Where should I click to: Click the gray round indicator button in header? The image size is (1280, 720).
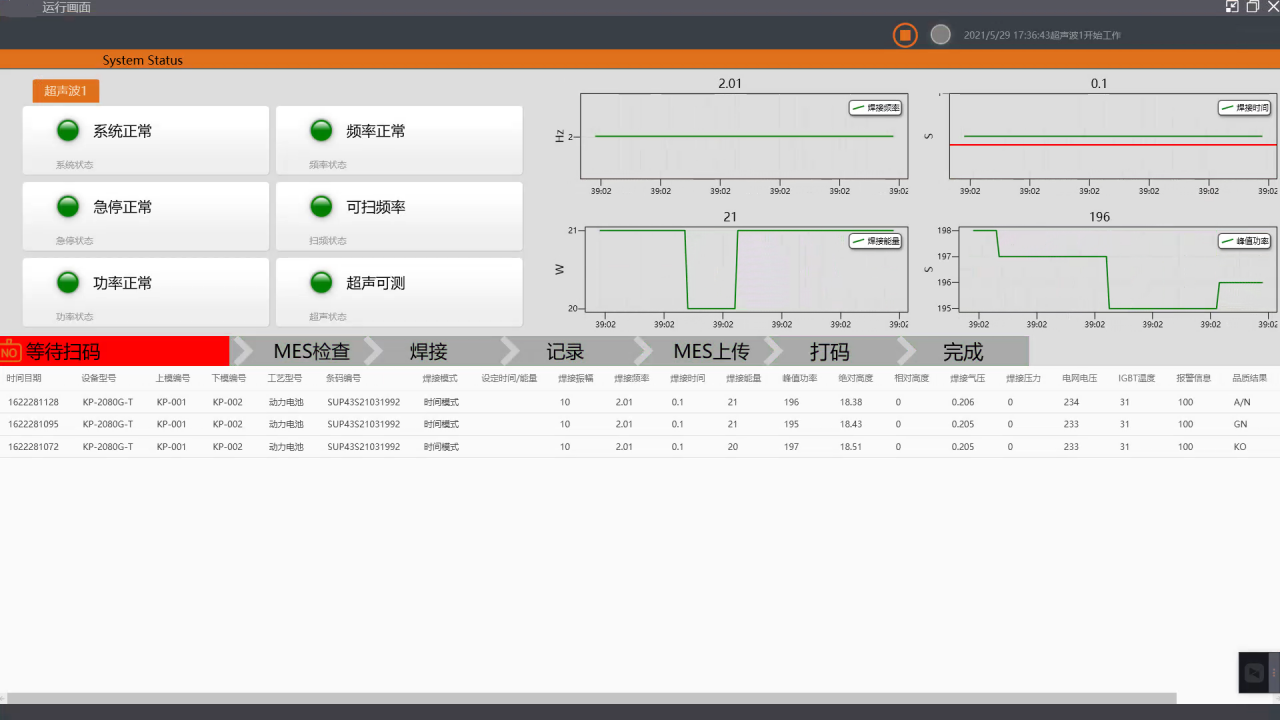(x=940, y=34)
